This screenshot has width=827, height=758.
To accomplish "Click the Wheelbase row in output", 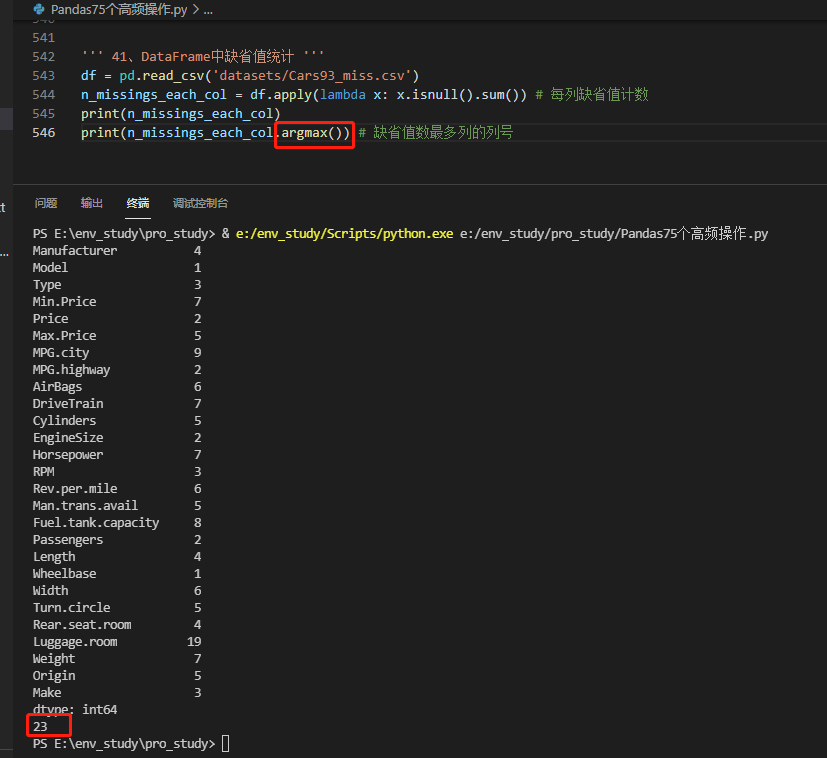I will point(117,574).
